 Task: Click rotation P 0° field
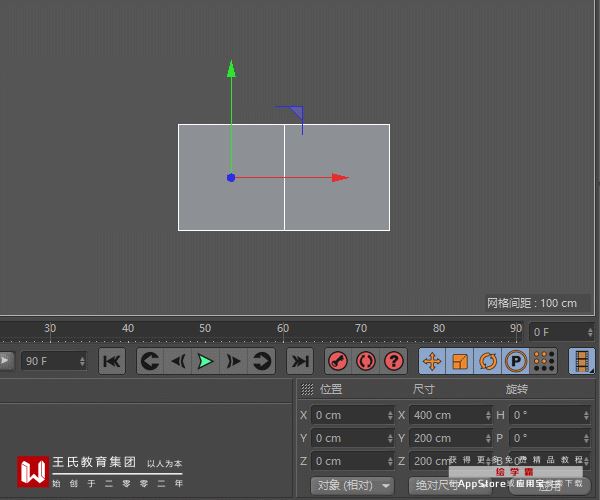coord(550,438)
